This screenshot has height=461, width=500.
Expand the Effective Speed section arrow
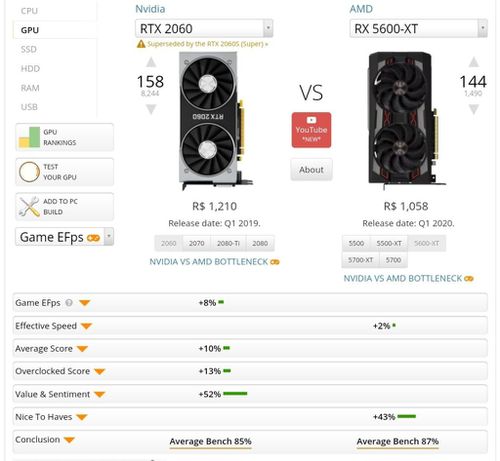[x=87, y=326]
